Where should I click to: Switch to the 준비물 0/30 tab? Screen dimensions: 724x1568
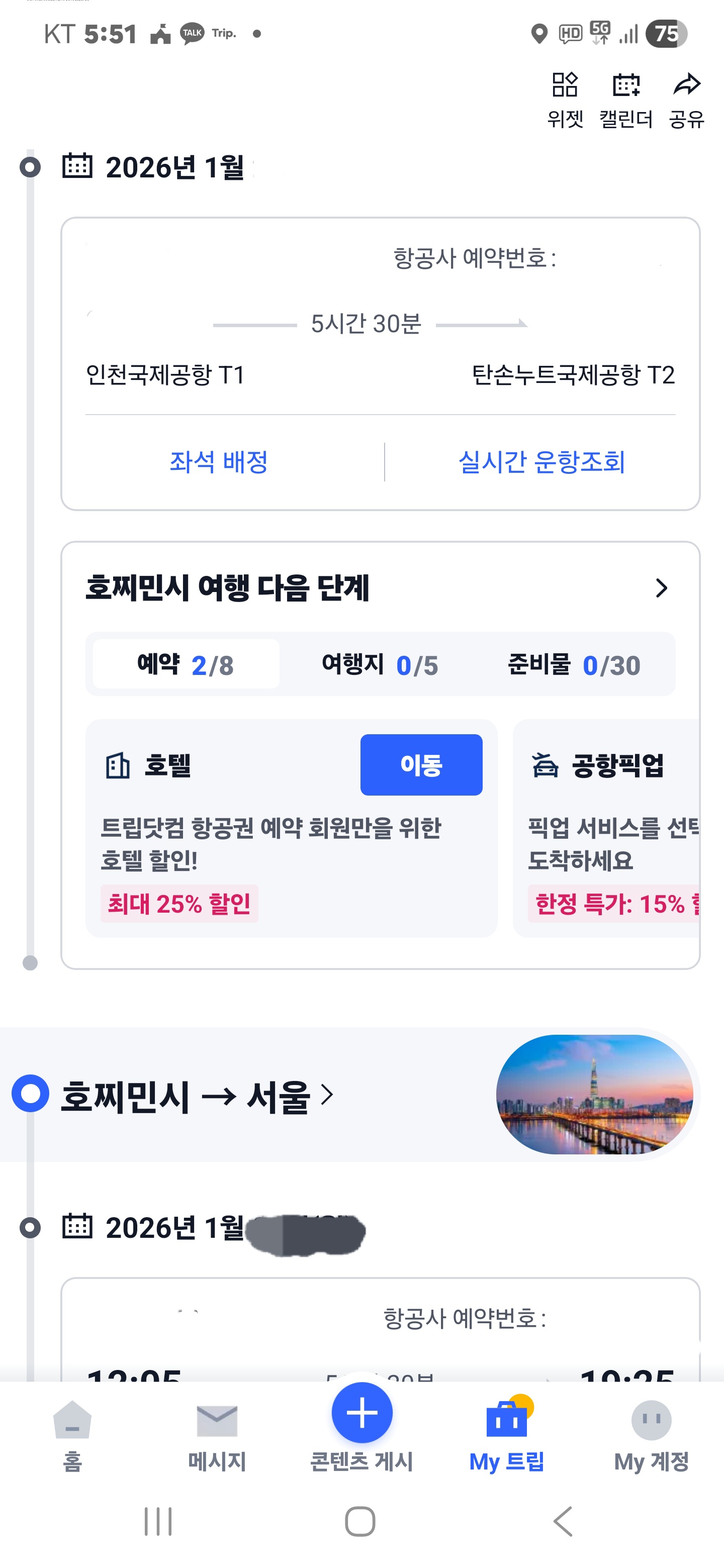(574, 665)
